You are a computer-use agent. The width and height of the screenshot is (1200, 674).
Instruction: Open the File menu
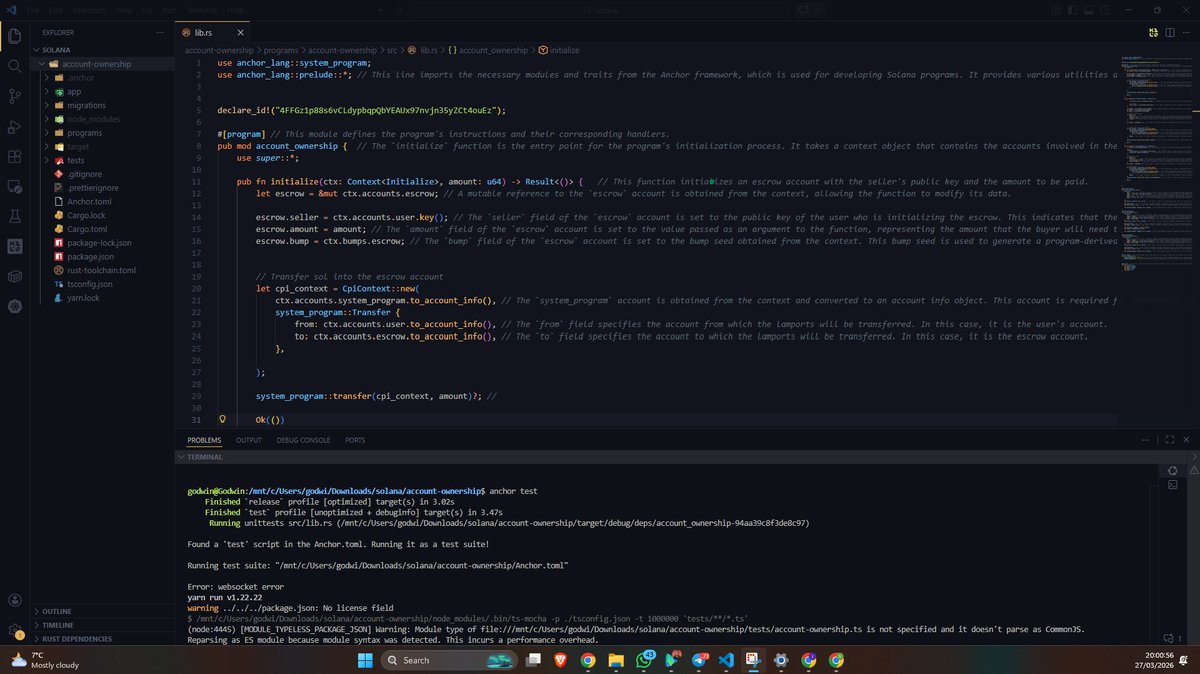pyautogui.click(x=34, y=10)
